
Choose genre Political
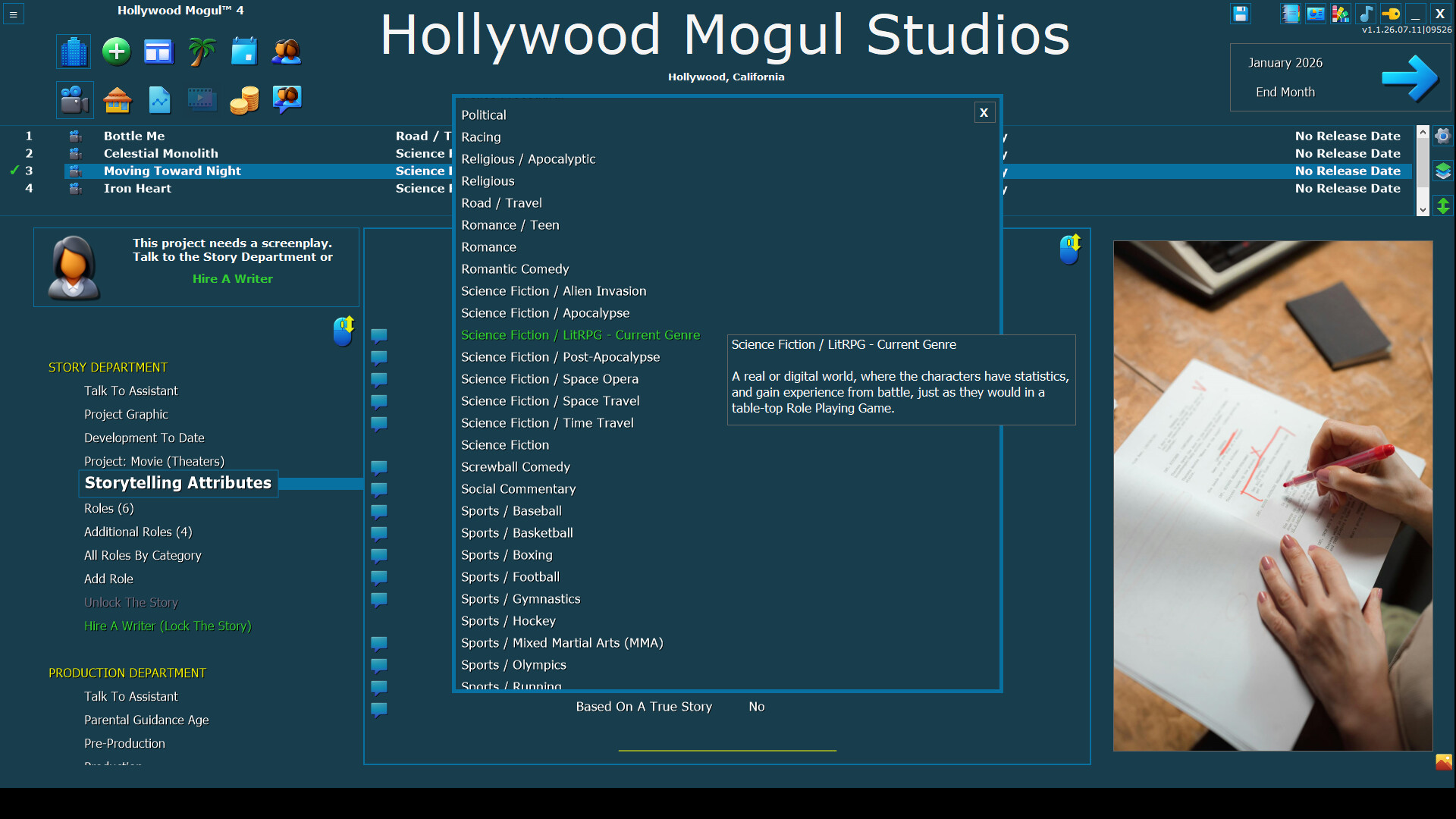(x=484, y=115)
